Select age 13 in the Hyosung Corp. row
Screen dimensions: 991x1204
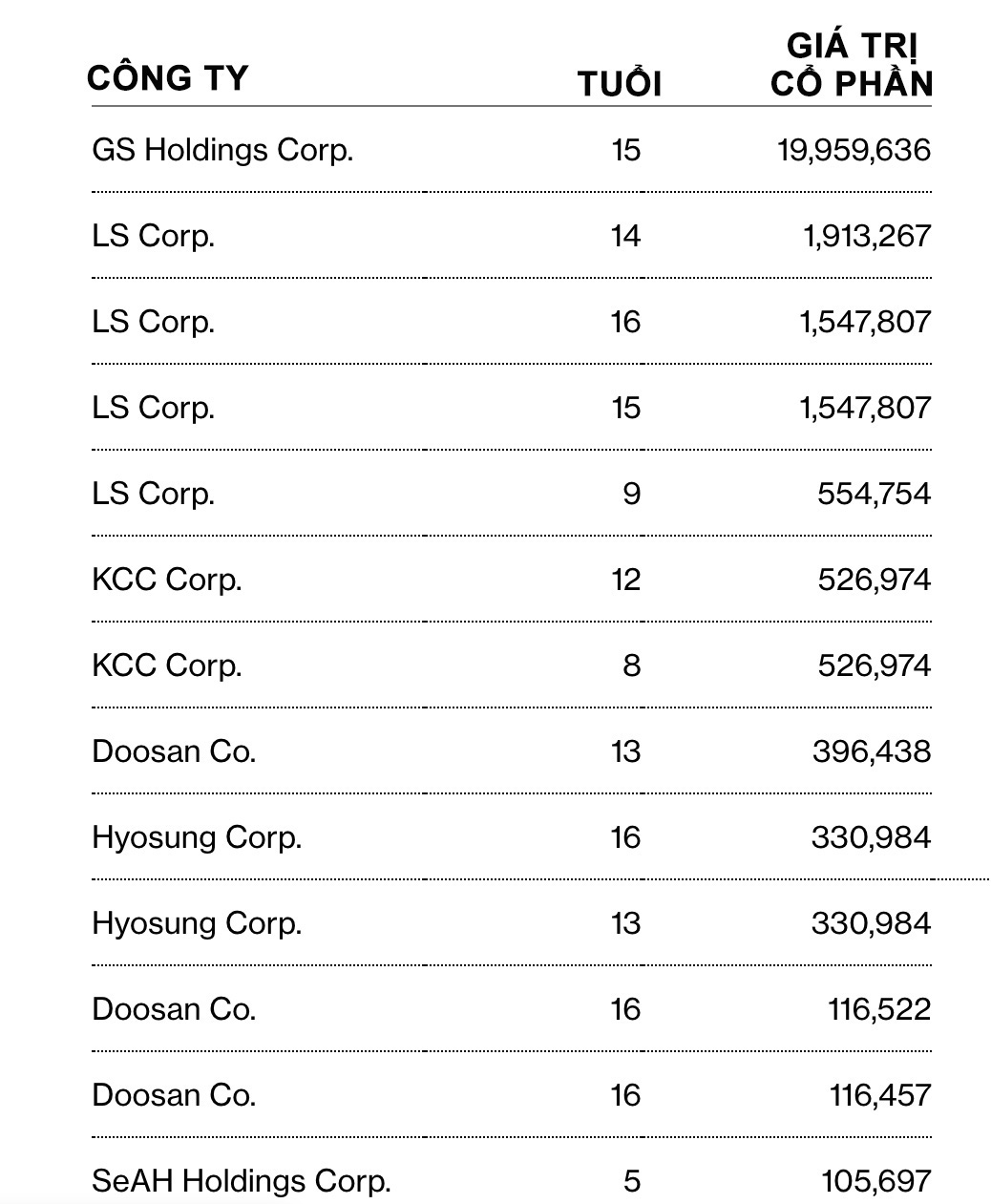click(x=625, y=923)
